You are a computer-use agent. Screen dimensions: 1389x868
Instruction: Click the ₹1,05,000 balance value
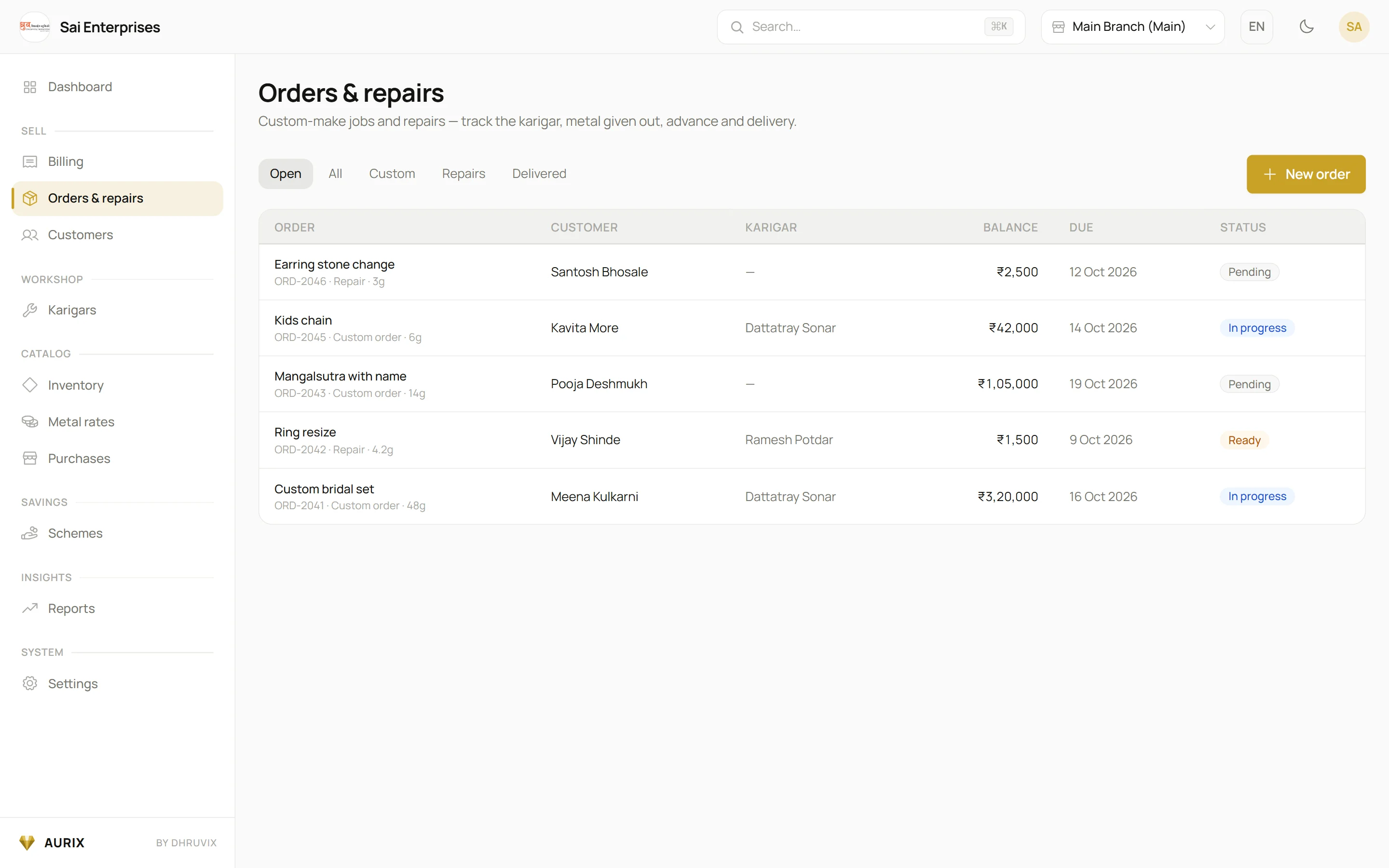(1008, 383)
